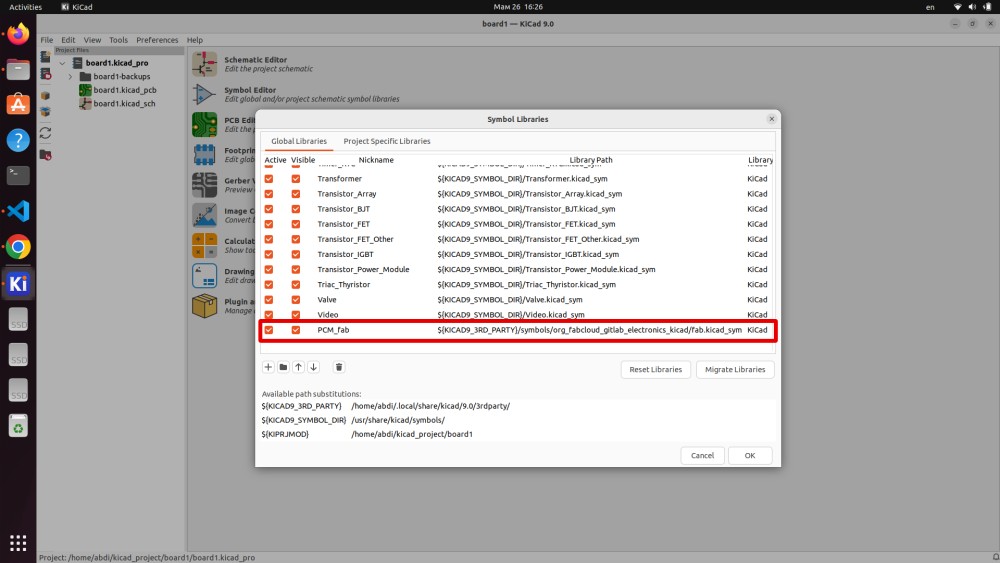Switch to Global Libraries tab
Image resolution: width=1000 pixels, height=563 pixels.
(298, 141)
